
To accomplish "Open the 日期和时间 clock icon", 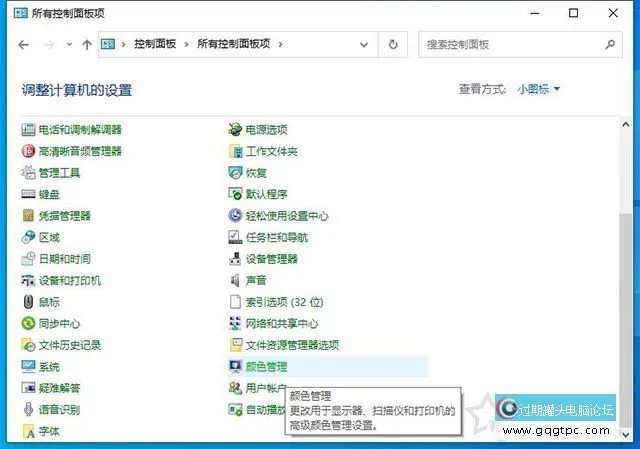I will pyautogui.click(x=28, y=259).
